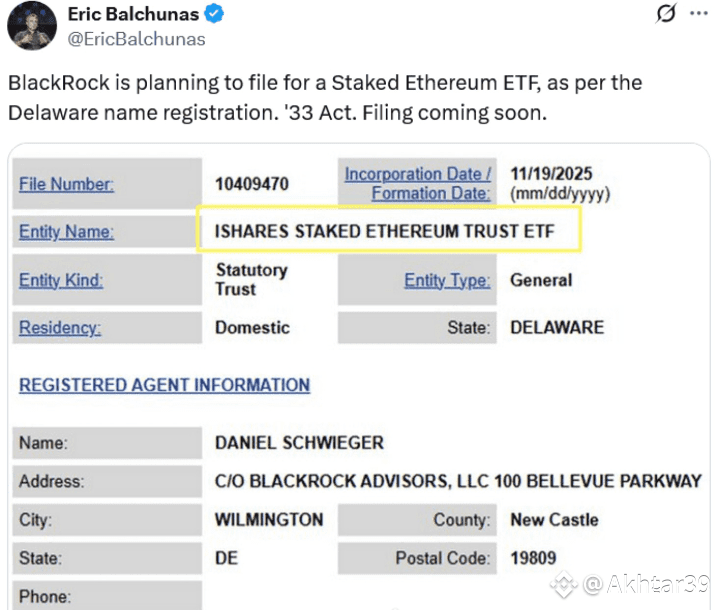Viewport: 719px width, 610px height.
Task: Open the @EricBalchunas handle
Action: [x=136, y=39]
